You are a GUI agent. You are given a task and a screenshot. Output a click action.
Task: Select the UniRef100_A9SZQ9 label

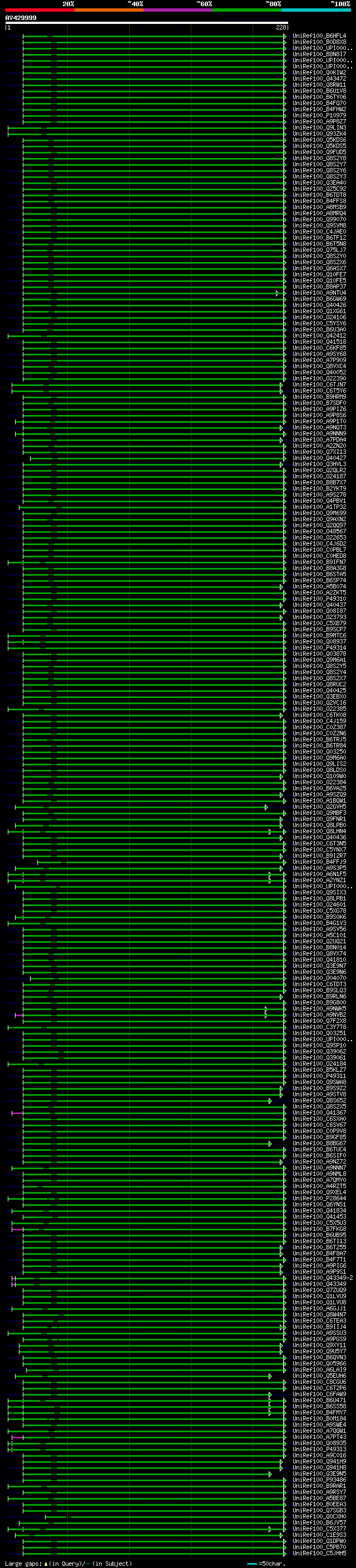pos(319,794)
